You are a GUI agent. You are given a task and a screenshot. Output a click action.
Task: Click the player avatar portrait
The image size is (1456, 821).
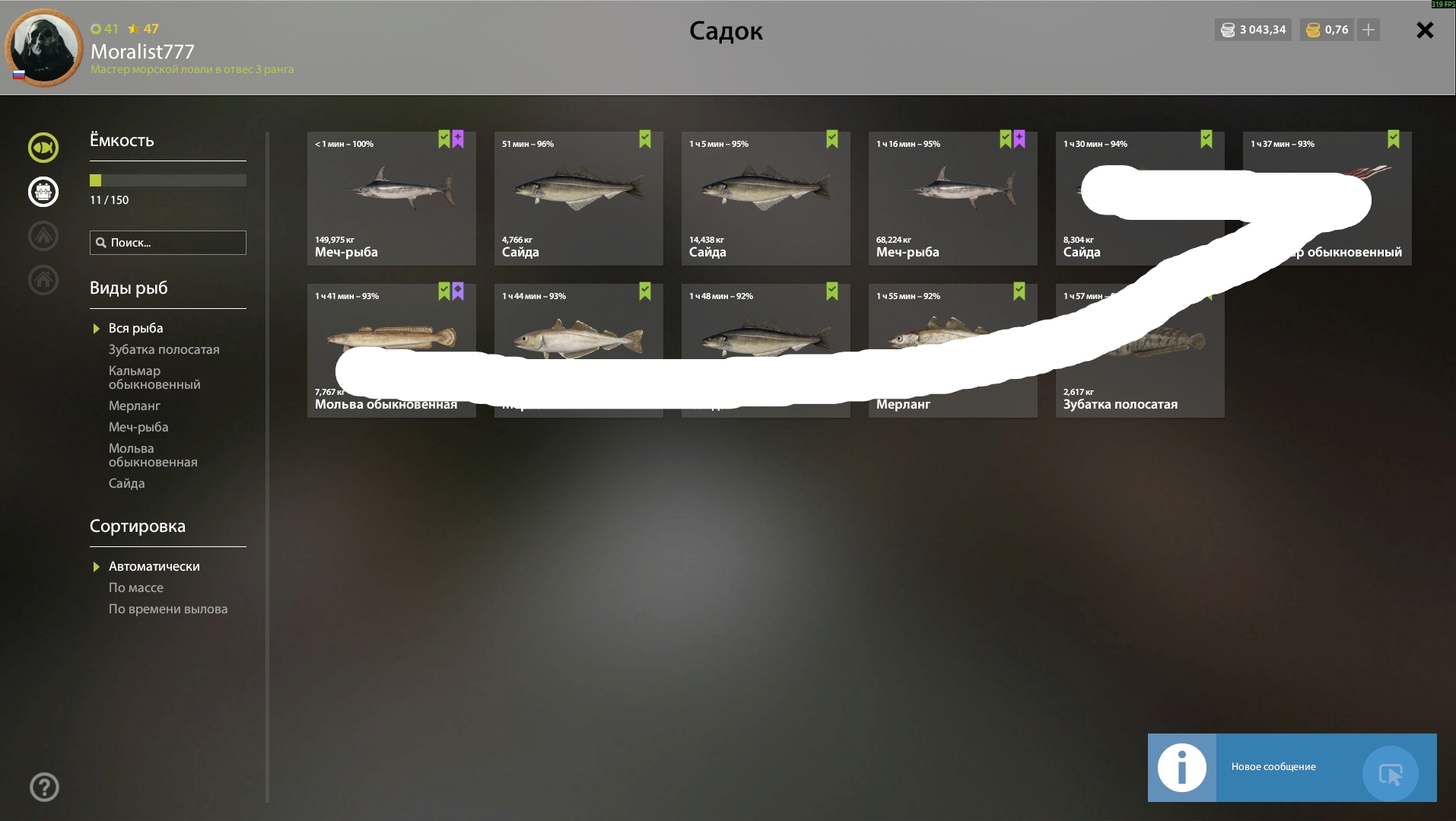(x=43, y=47)
